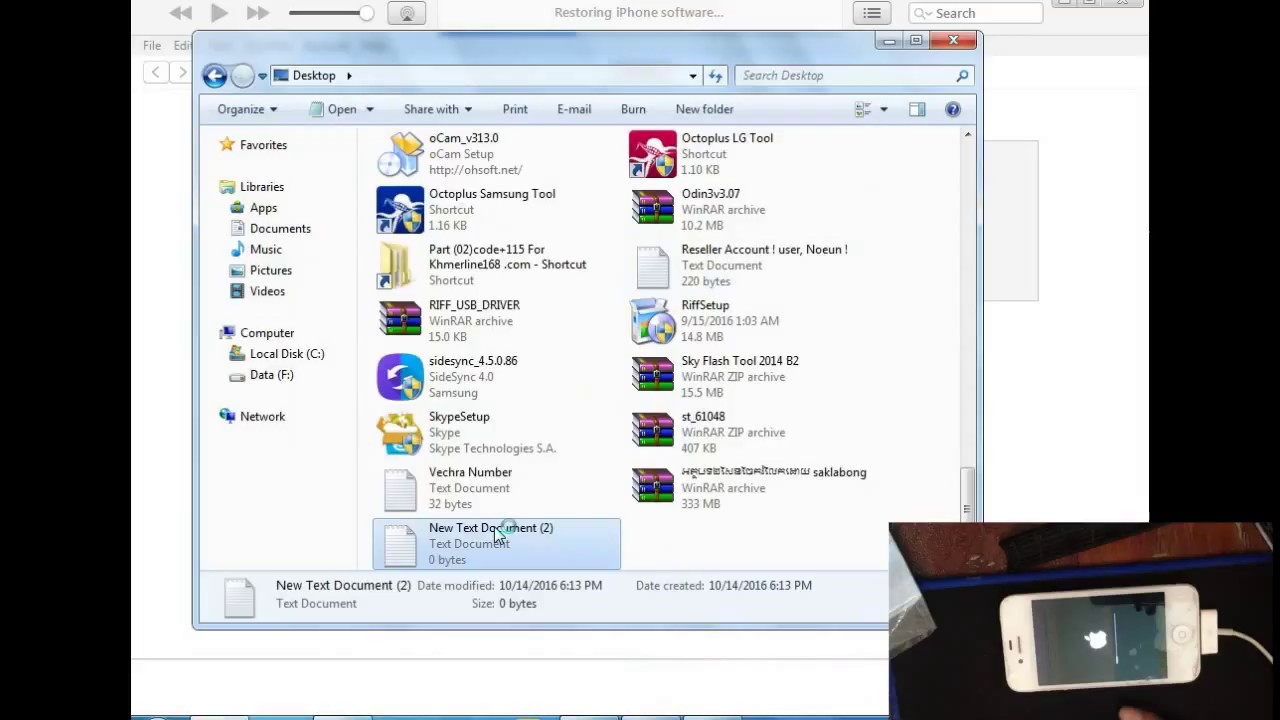Select the st_61048 ZIP archive icon
The width and height of the screenshot is (1280, 720).
[x=653, y=432]
